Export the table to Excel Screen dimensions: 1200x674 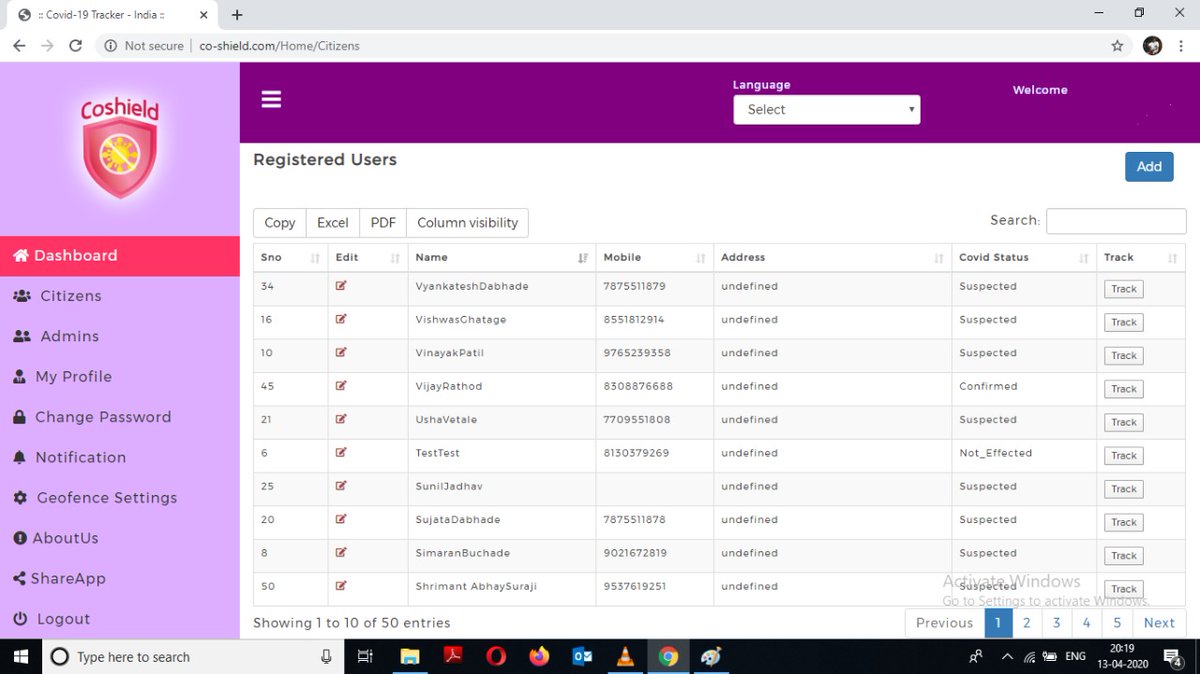(x=333, y=223)
